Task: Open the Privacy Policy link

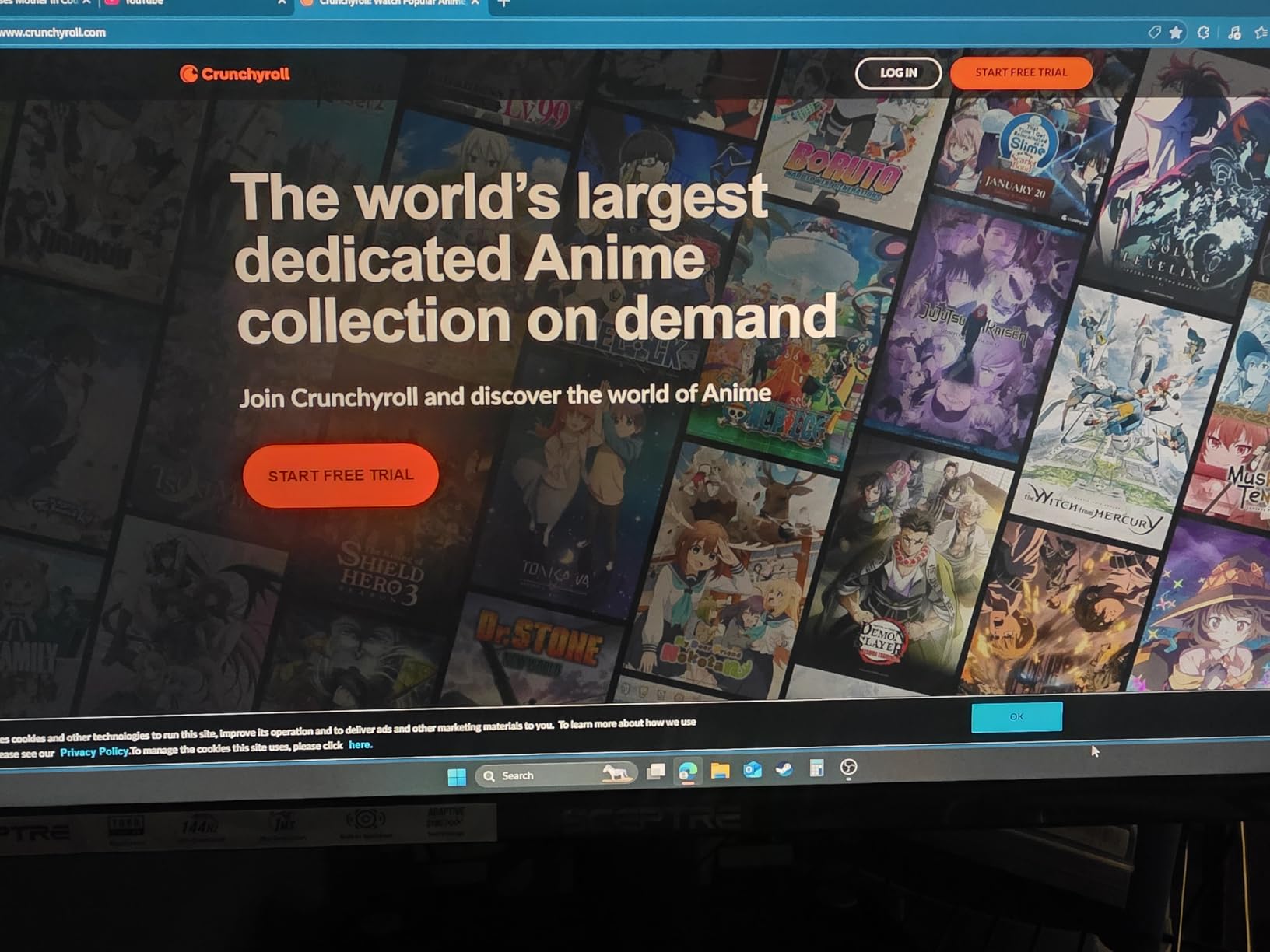Action: click(x=94, y=751)
